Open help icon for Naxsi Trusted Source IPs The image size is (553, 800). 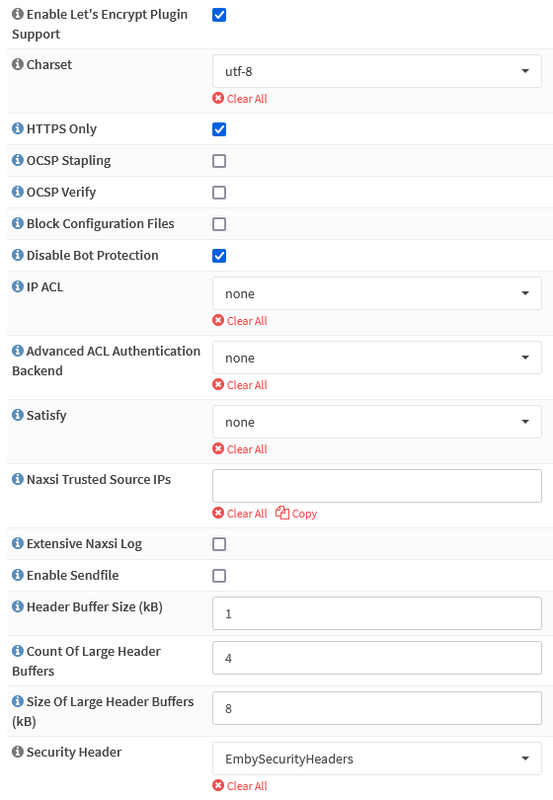[x=18, y=480]
